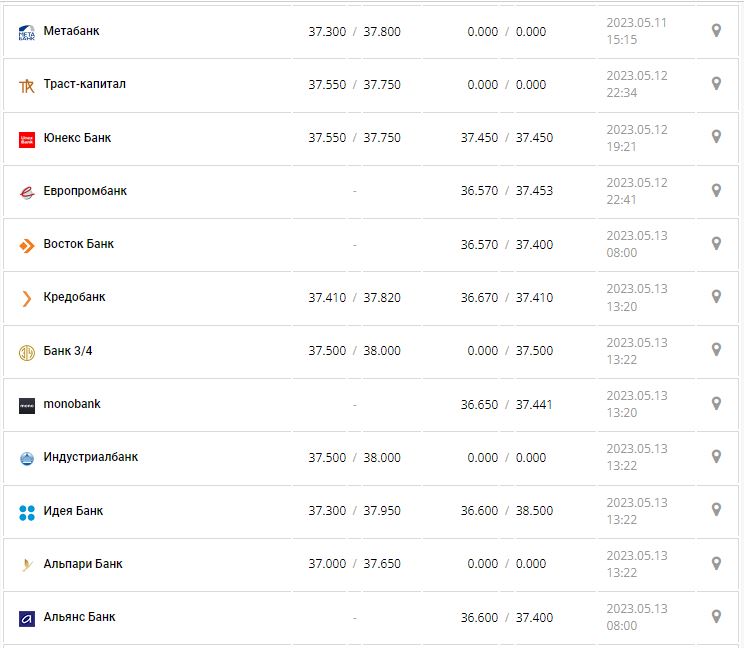Click location marker beside Европромбанк
This screenshot has width=744, height=648.
click(716, 190)
